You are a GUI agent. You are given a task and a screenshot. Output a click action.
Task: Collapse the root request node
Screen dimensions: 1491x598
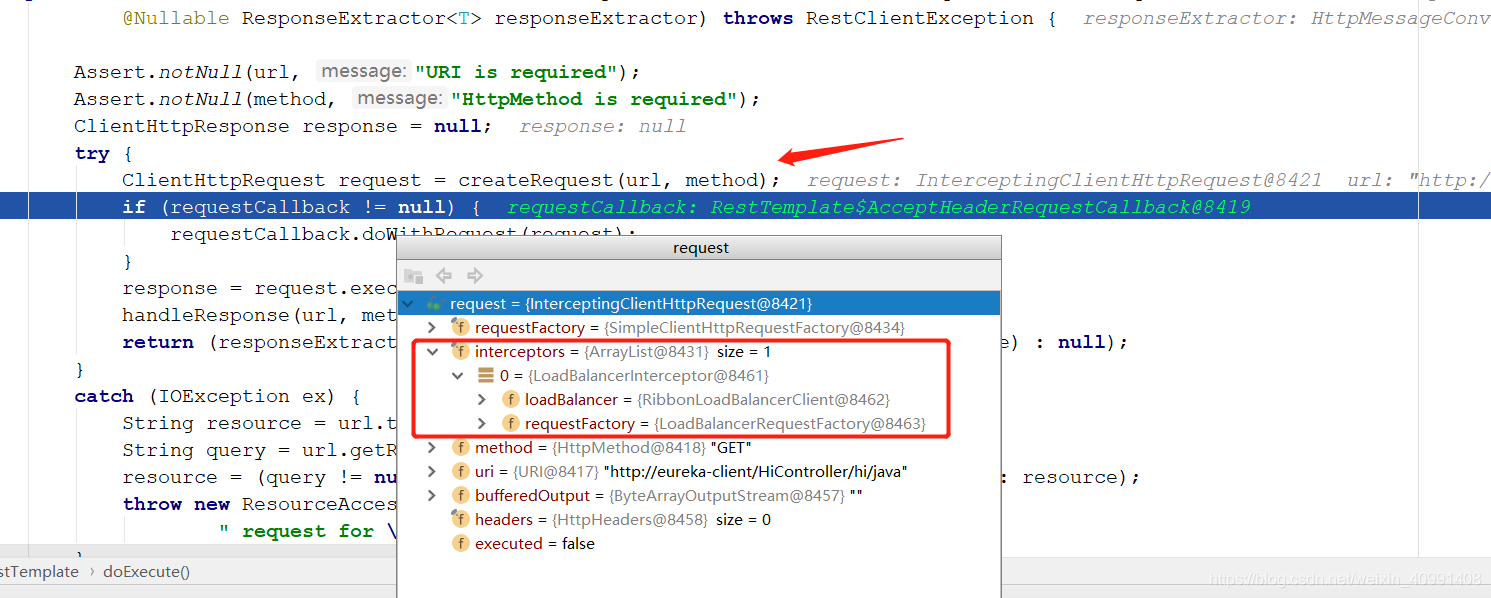(x=408, y=303)
